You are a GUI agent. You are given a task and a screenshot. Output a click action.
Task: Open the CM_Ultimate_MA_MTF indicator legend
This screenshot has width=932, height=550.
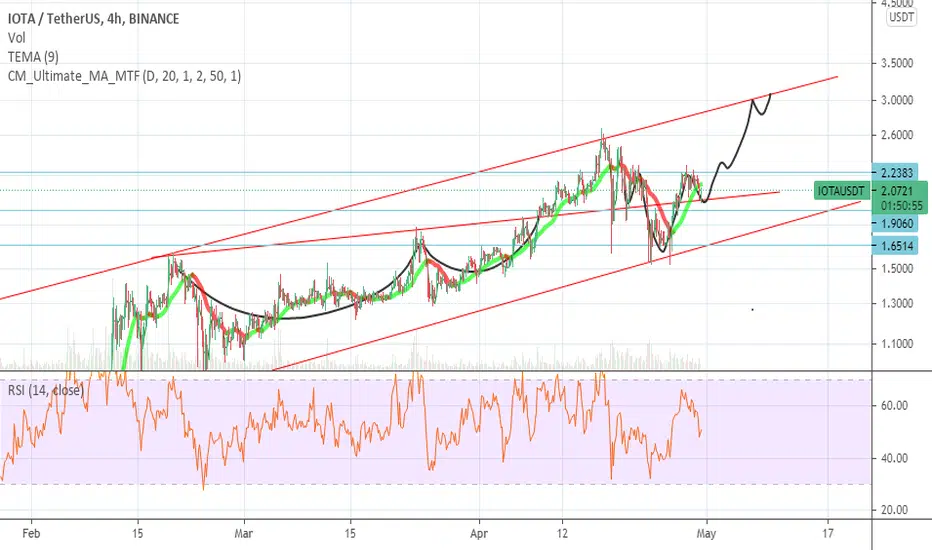click(x=124, y=76)
